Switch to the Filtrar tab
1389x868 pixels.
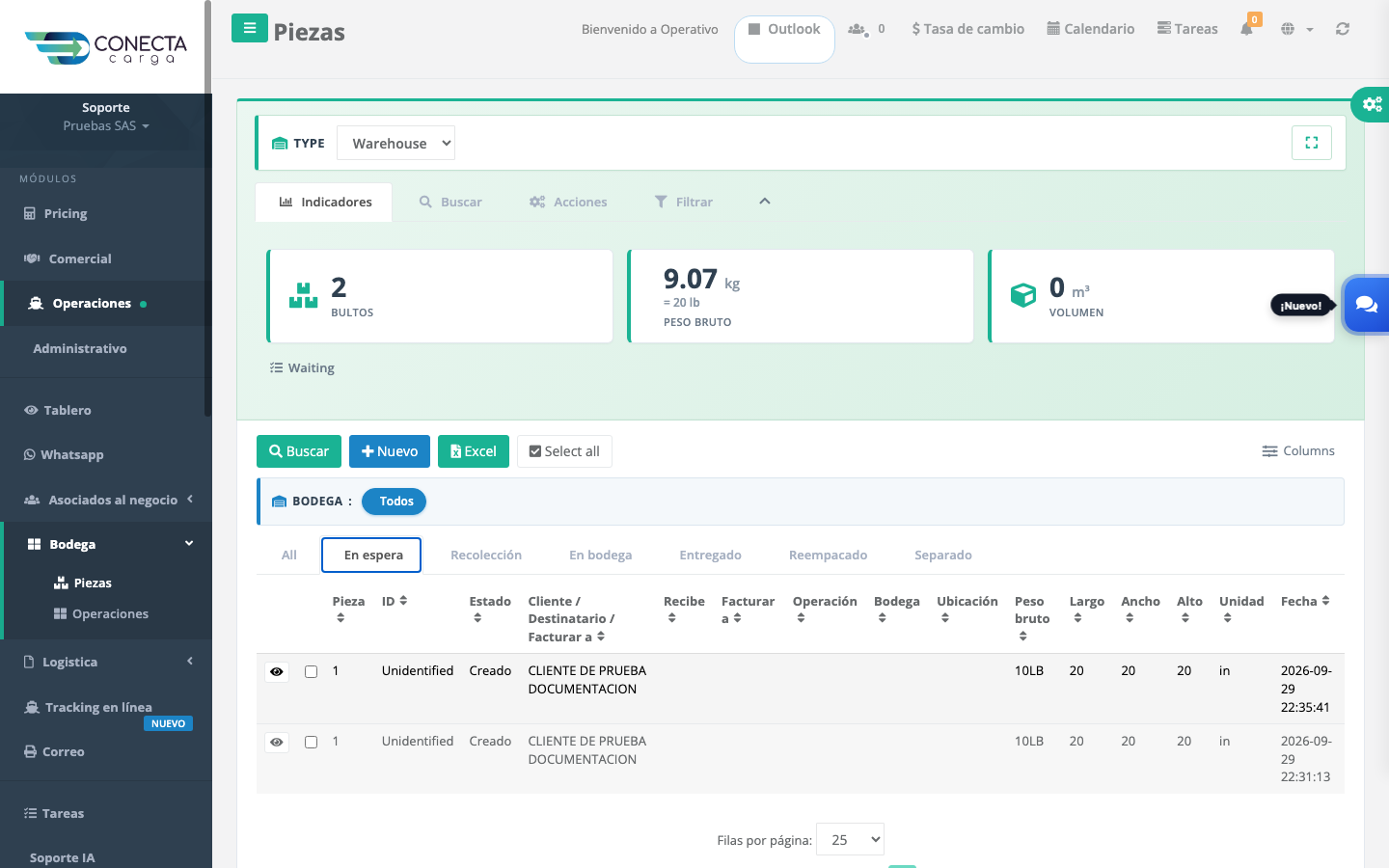tap(684, 202)
